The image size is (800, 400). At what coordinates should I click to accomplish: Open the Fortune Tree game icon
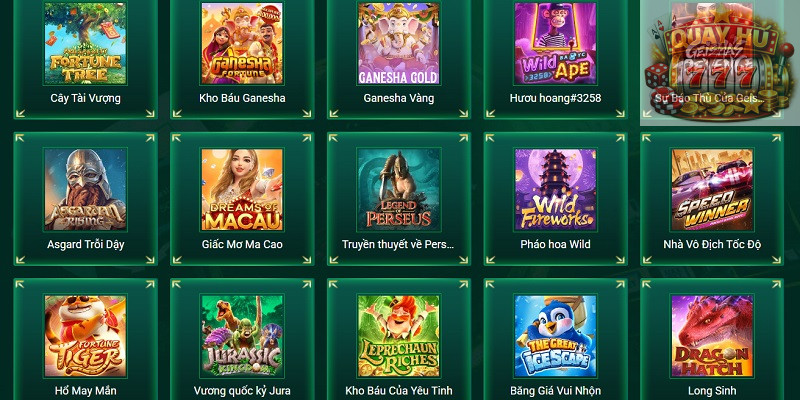coord(85,43)
